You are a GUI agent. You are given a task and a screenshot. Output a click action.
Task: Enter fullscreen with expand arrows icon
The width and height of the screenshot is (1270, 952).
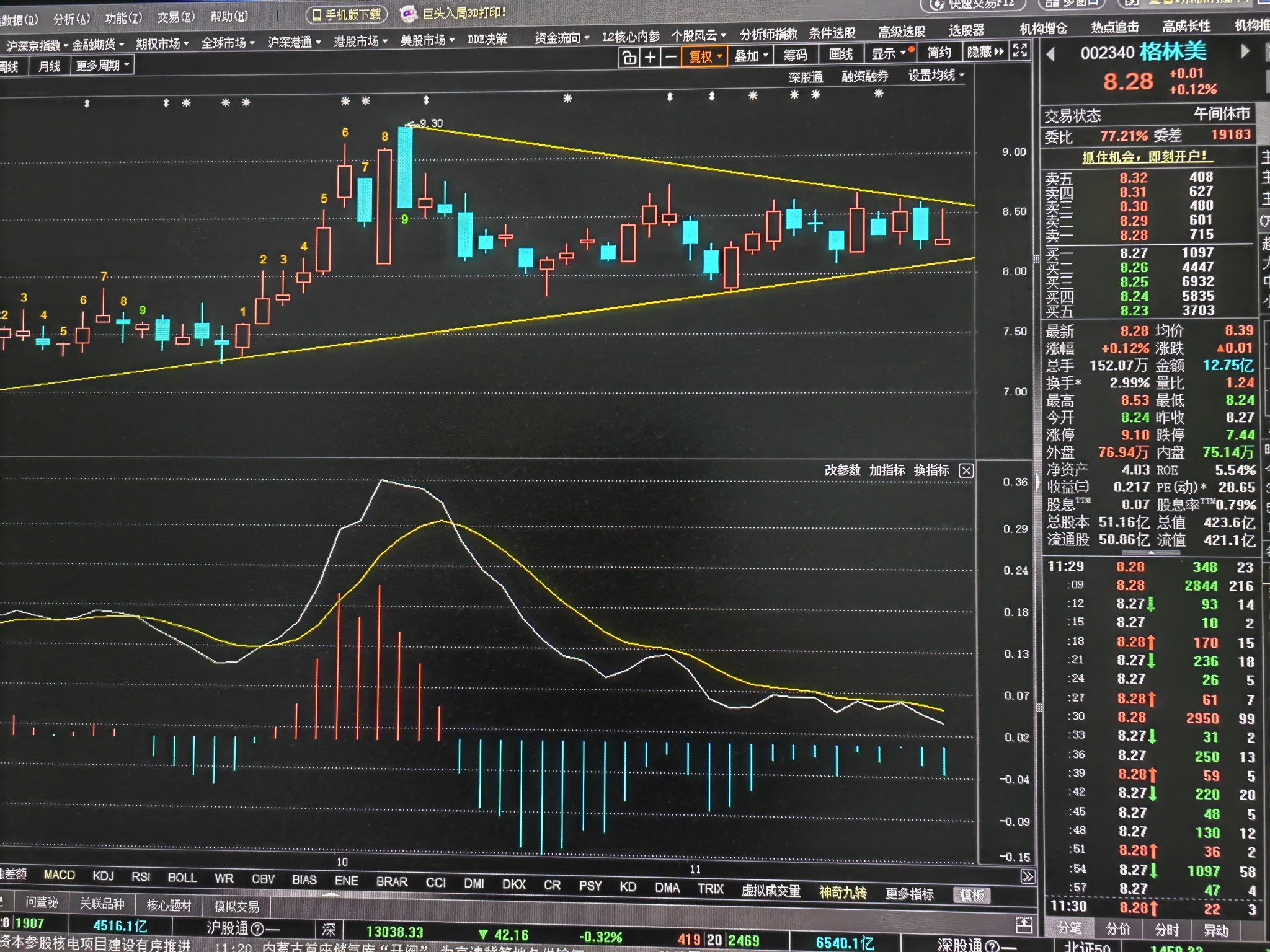point(1020,51)
